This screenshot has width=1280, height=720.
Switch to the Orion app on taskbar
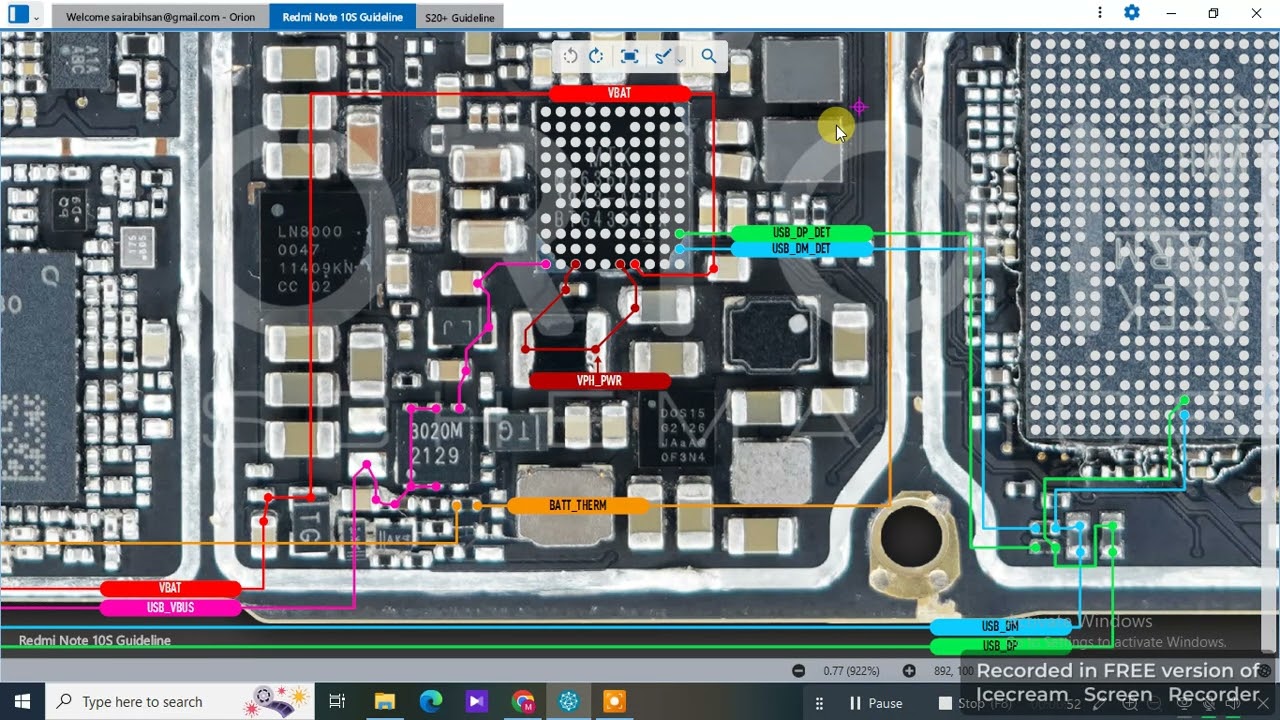pos(569,702)
